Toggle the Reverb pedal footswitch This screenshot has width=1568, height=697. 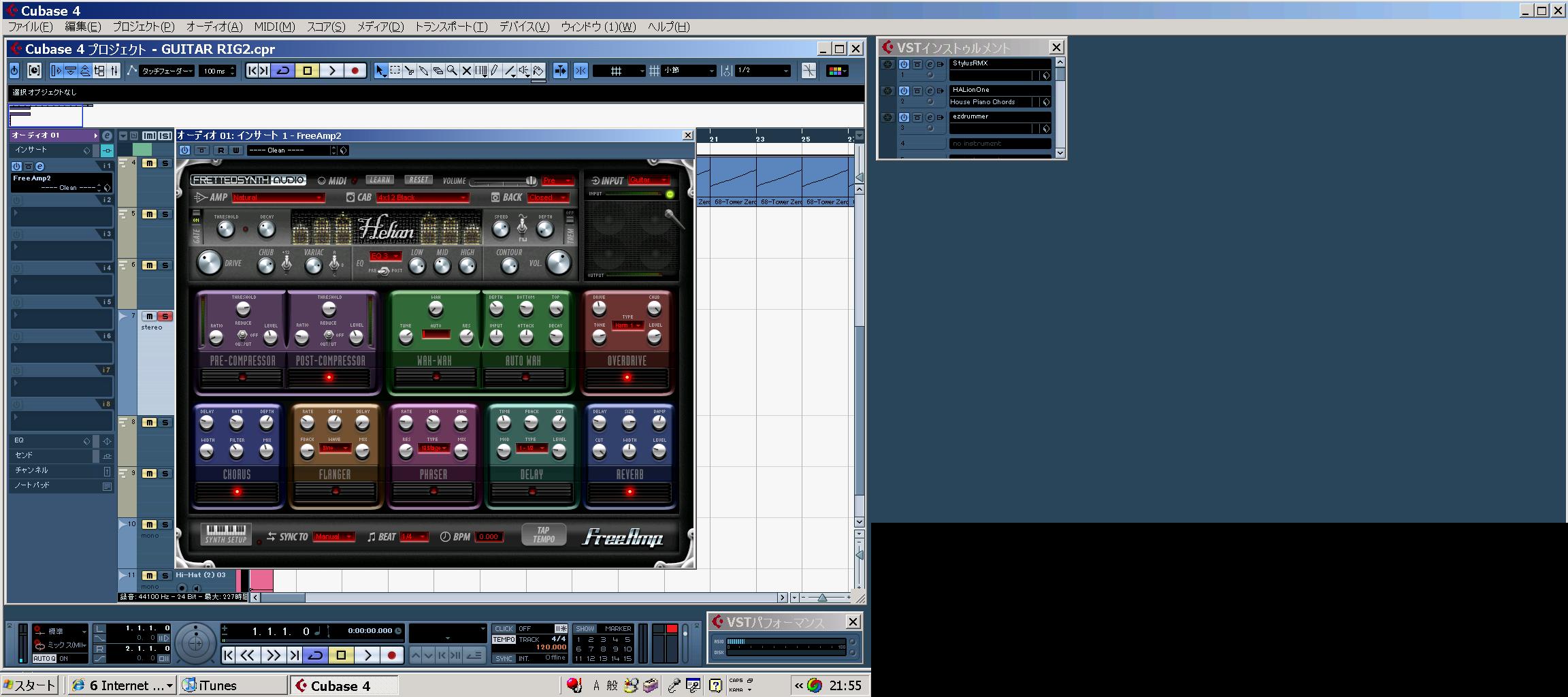click(630, 491)
